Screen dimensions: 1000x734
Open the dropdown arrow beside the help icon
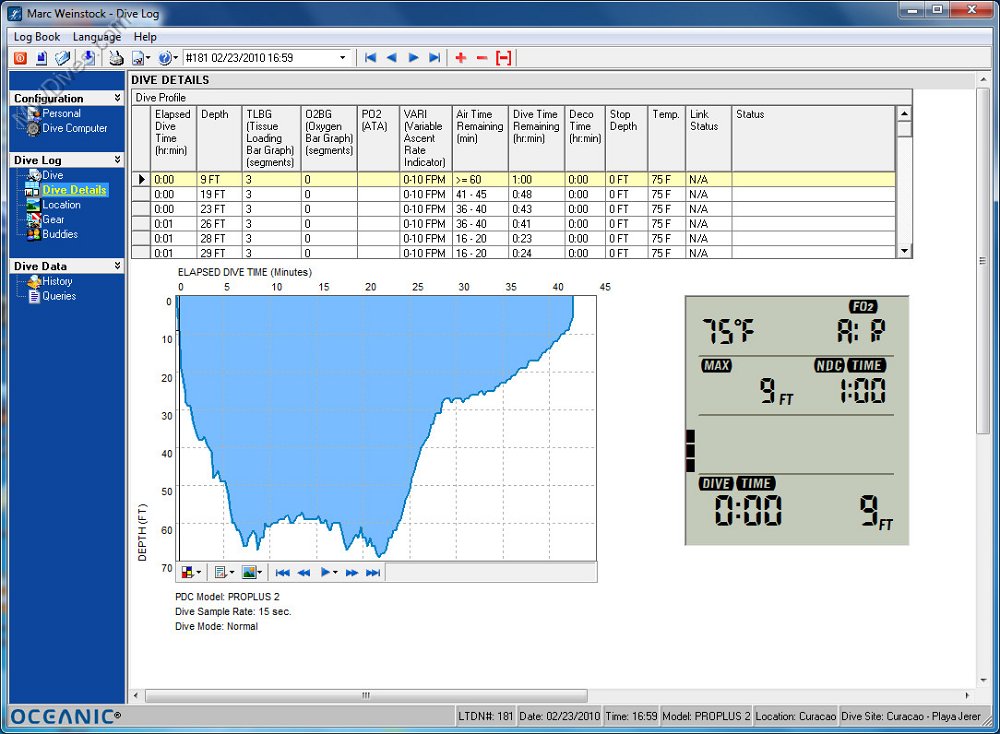(175, 58)
